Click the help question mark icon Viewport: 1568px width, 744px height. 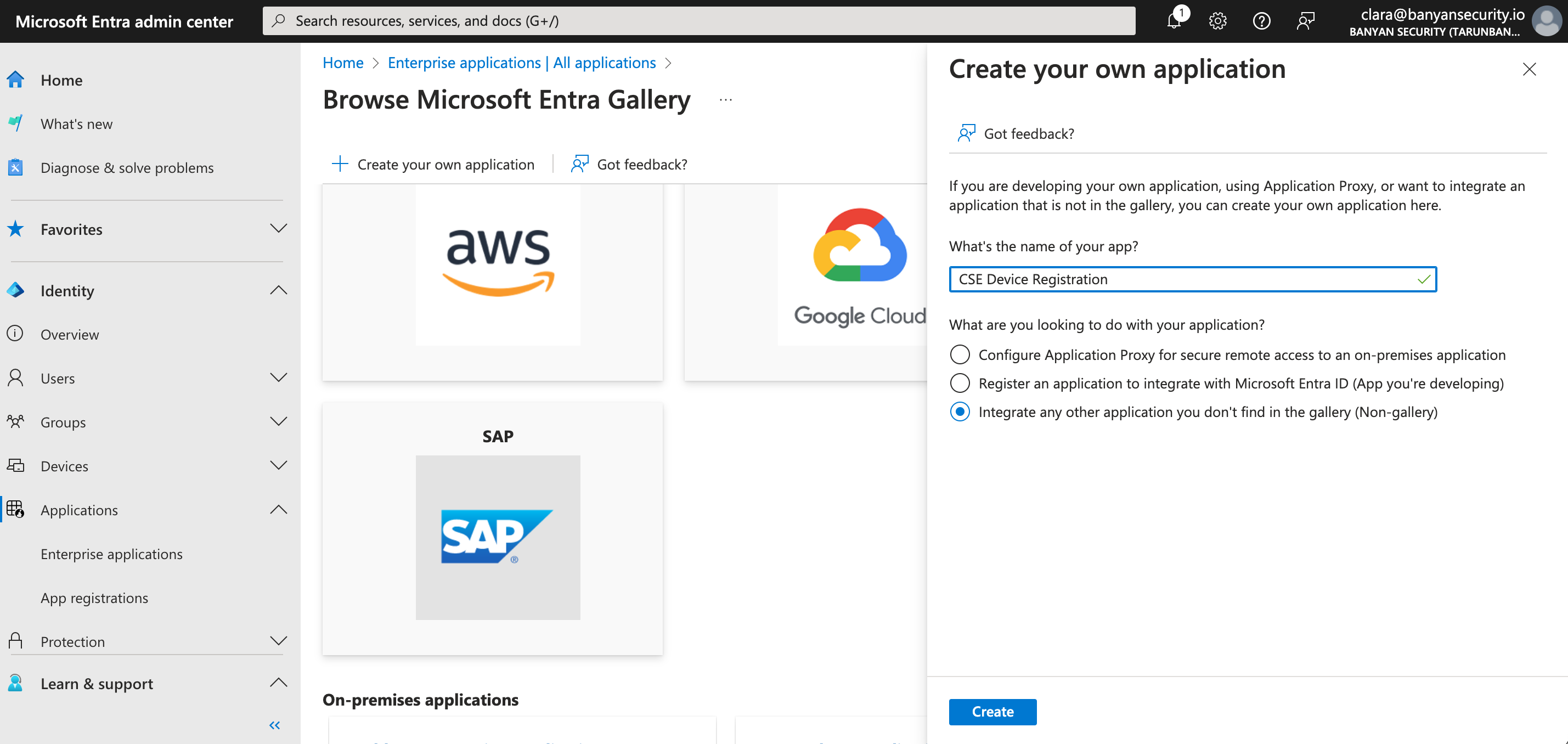pyautogui.click(x=1261, y=21)
